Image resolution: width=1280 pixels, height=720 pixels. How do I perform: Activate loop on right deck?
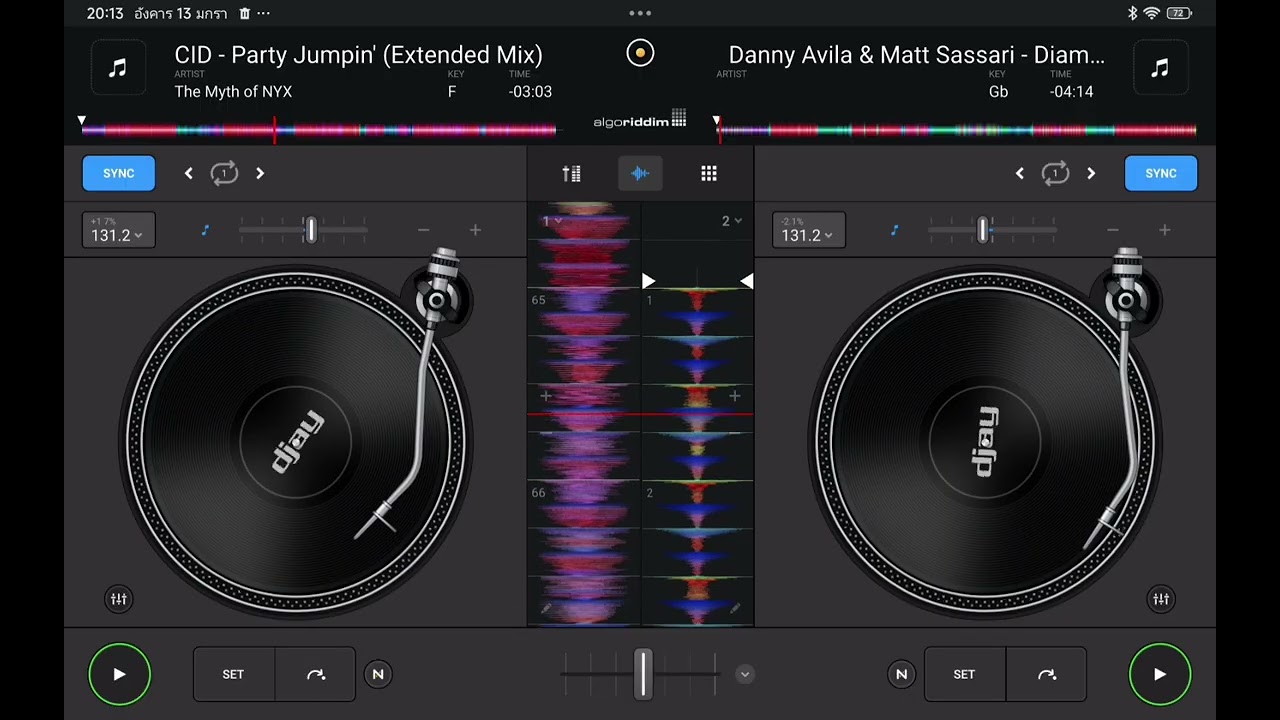coord(1055,173)
